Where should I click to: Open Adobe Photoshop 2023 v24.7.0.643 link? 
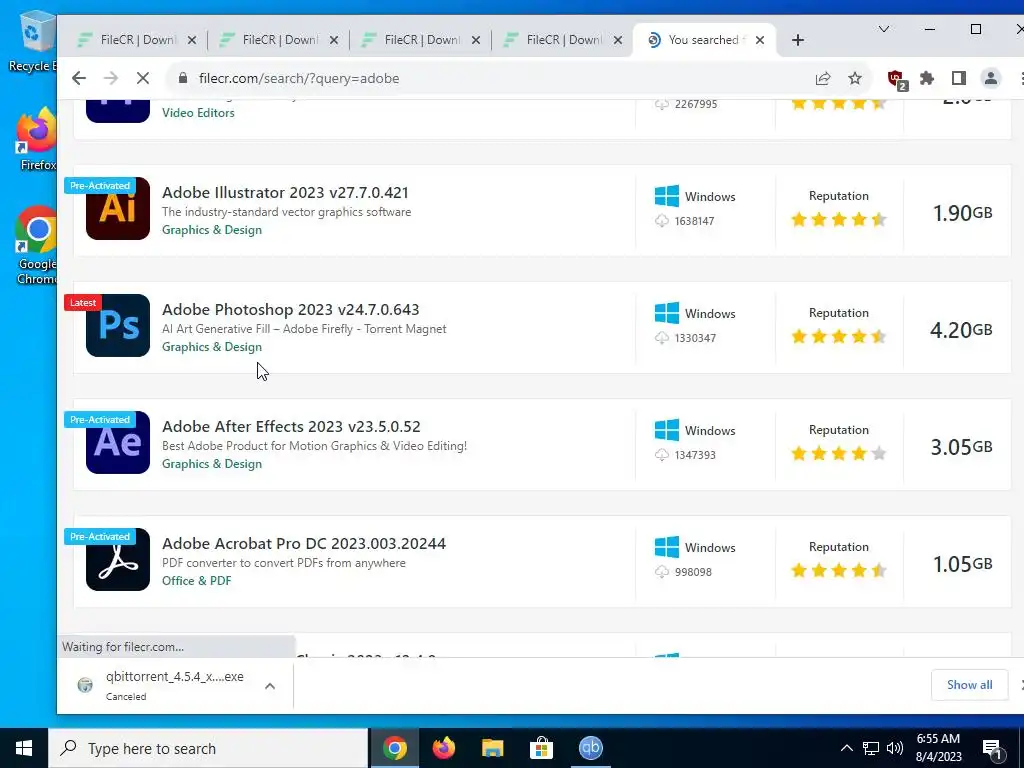click(x=291, y=310)
